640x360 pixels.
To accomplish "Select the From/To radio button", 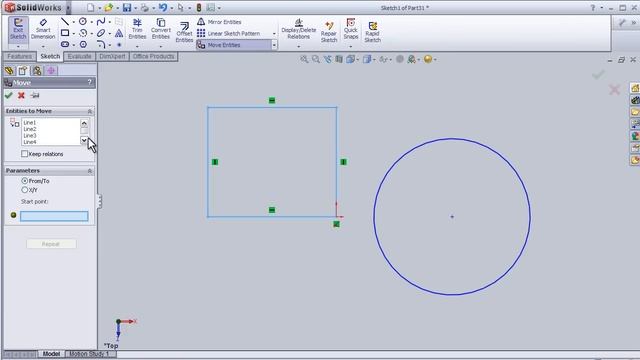I will point(24,181).
